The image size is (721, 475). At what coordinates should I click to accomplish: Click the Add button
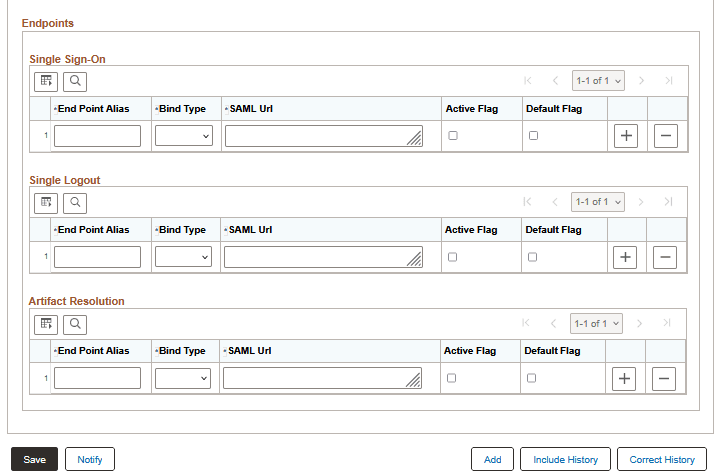pos(492,459)
